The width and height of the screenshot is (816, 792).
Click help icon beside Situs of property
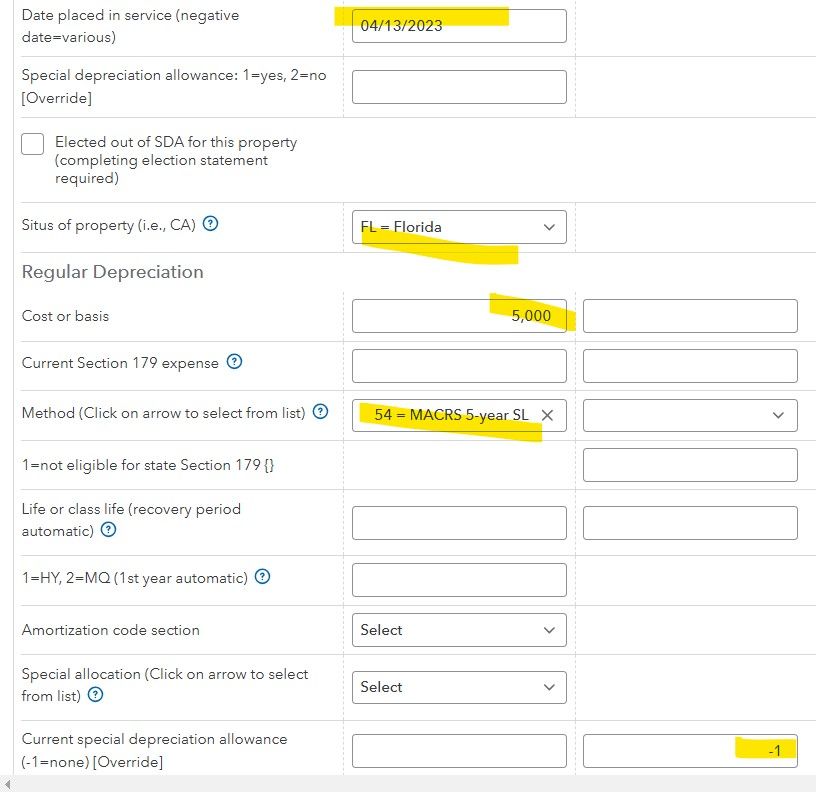[211, 225]
